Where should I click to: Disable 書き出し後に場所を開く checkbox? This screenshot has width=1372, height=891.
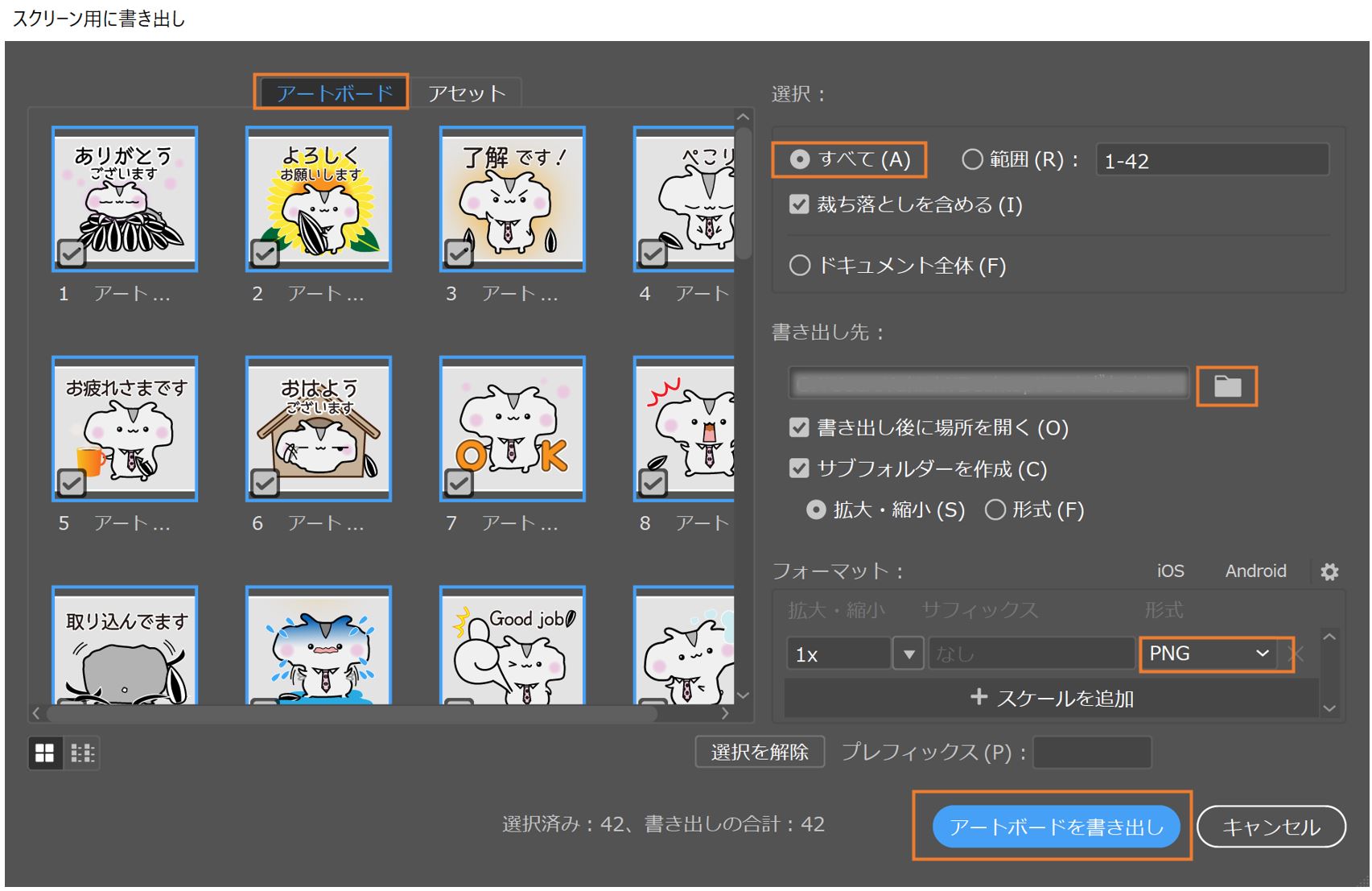[797, 427]
